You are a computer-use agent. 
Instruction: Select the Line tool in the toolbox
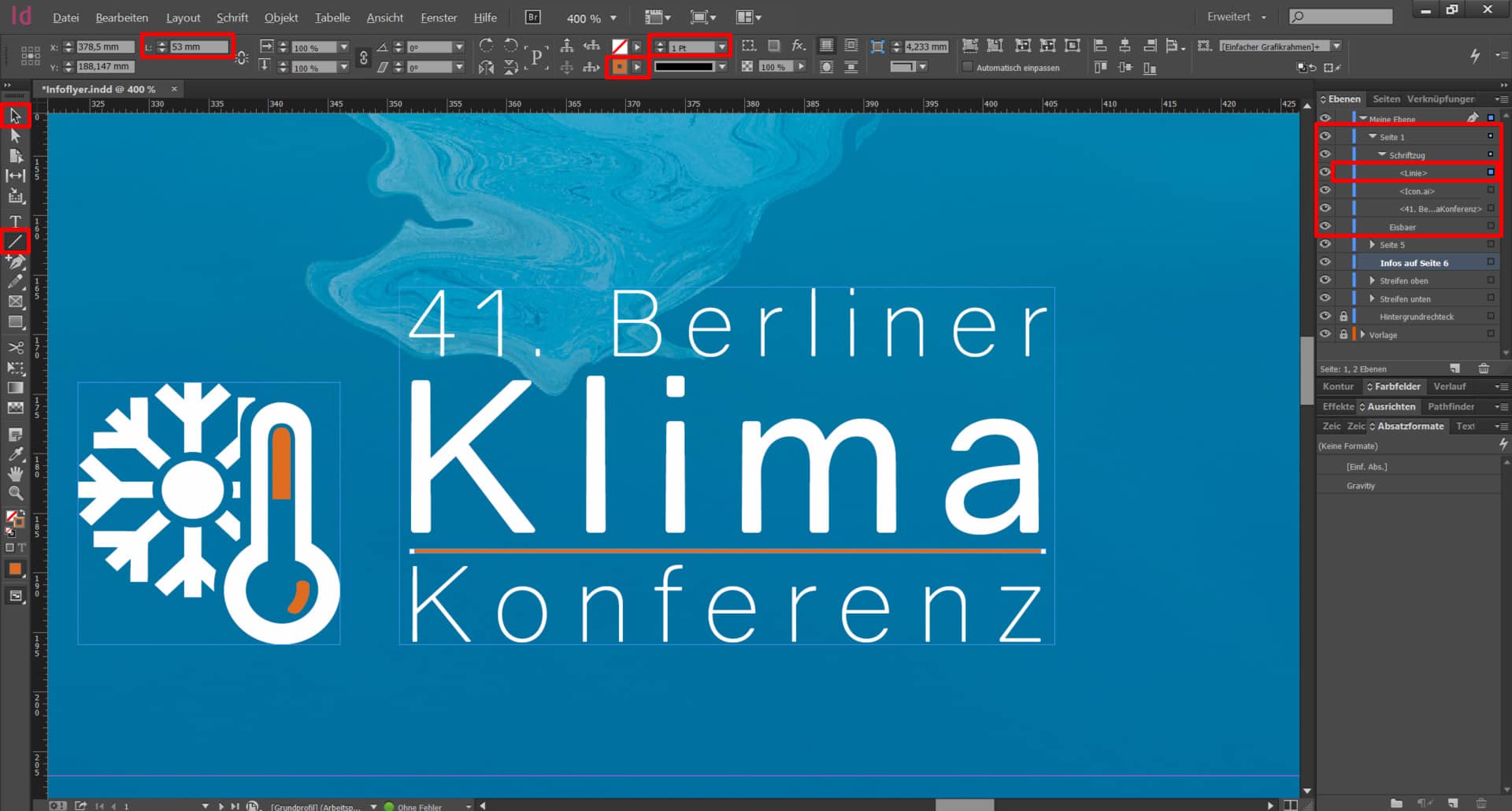pos(15,241)
